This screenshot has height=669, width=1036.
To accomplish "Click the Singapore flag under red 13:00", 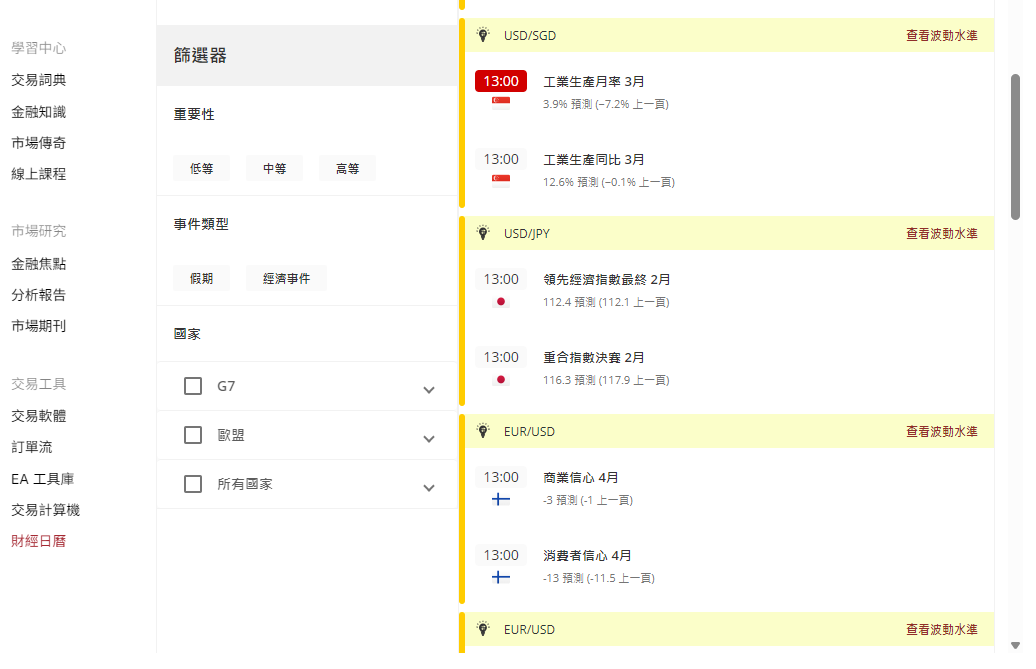I will click(501, 102).
